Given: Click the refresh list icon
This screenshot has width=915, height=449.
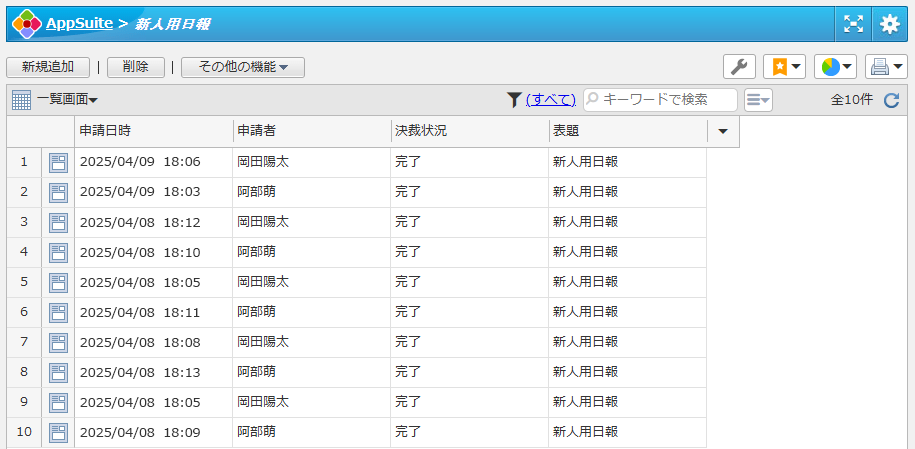Looking at the screenshot, I should [x=892, y=100].
